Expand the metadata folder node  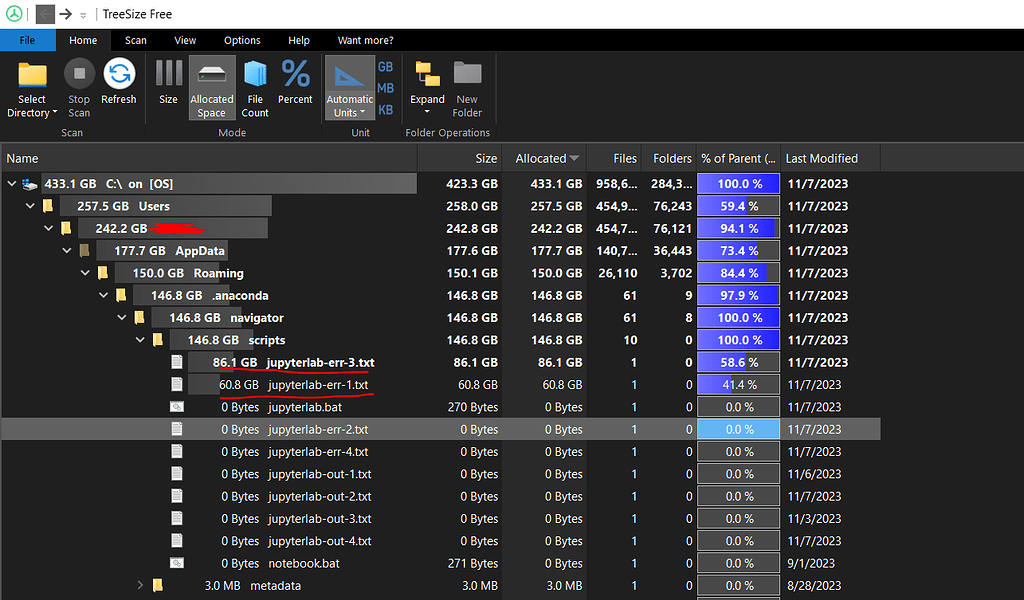tap(140, 586)
